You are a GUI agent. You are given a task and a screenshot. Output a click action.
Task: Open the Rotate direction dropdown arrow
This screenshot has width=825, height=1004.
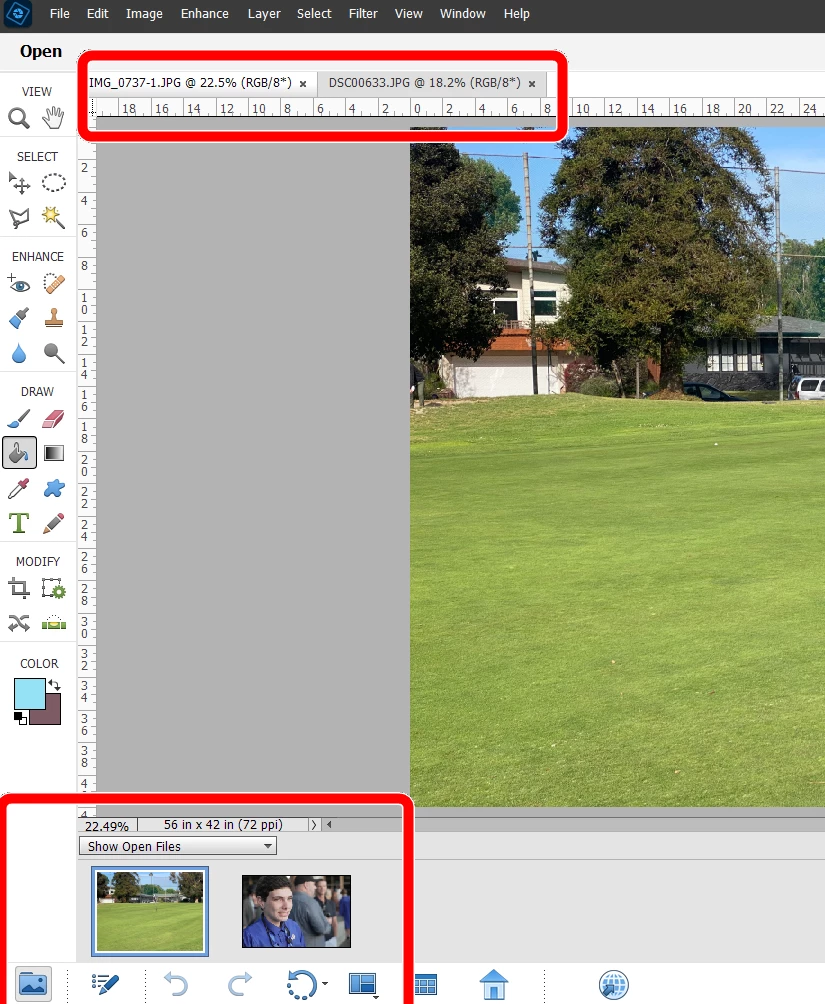pyautogui.click(x=325, y=984)
